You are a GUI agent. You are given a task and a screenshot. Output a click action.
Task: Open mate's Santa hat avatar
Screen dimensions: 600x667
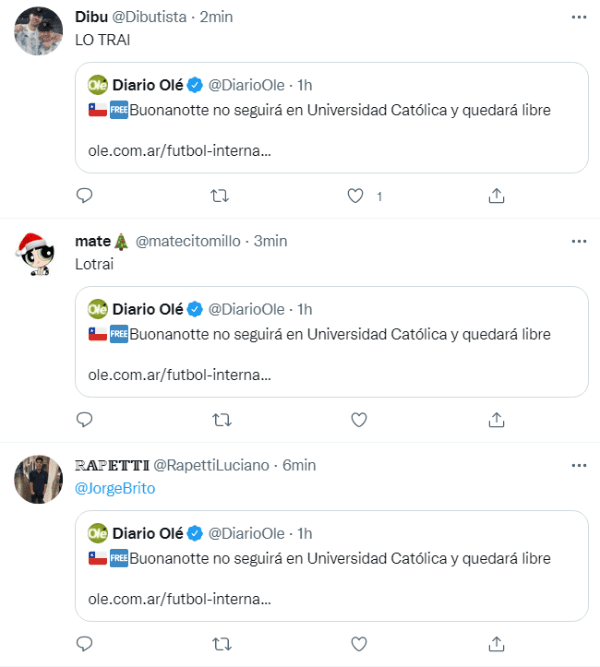[x=38, y=255]
